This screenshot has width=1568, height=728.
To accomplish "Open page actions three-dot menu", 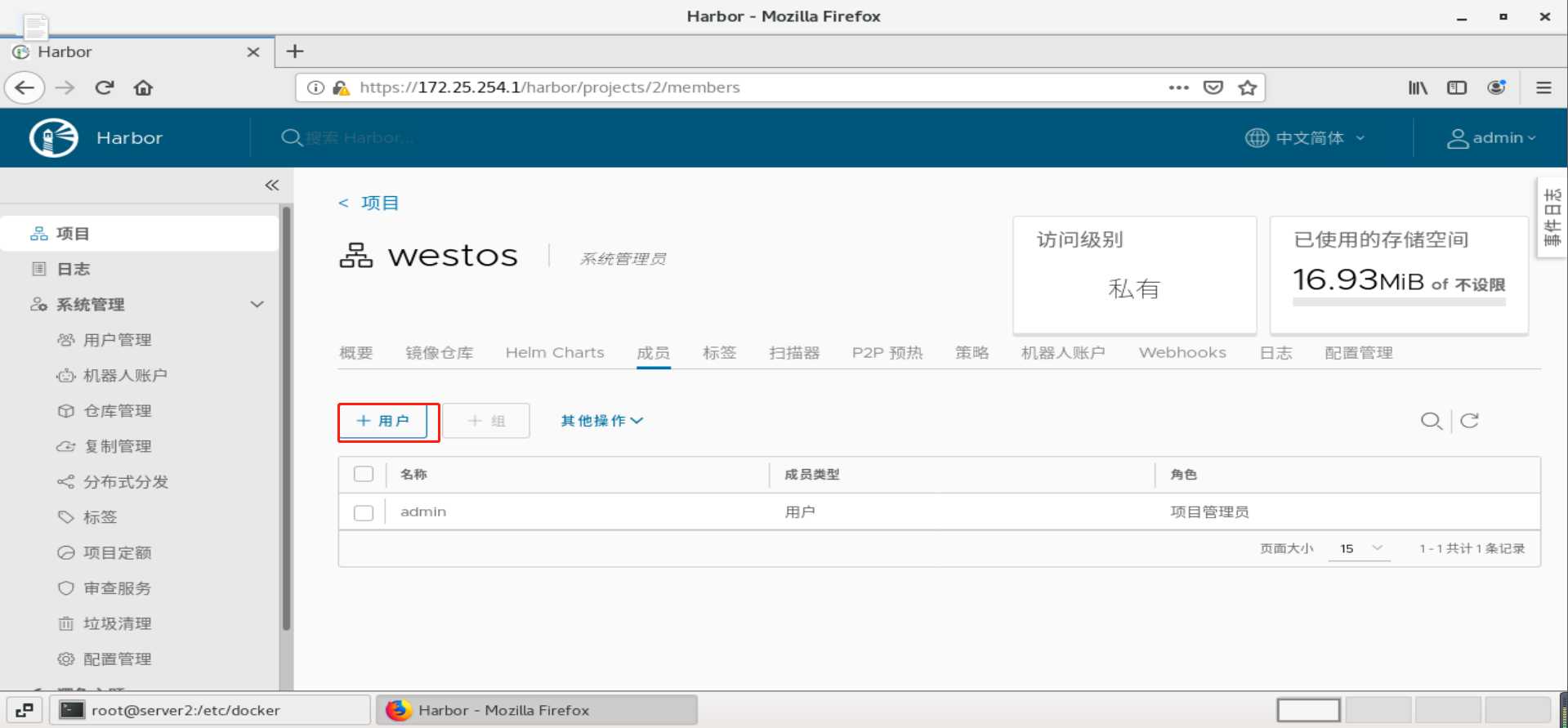I will [x=1178, y=87].
